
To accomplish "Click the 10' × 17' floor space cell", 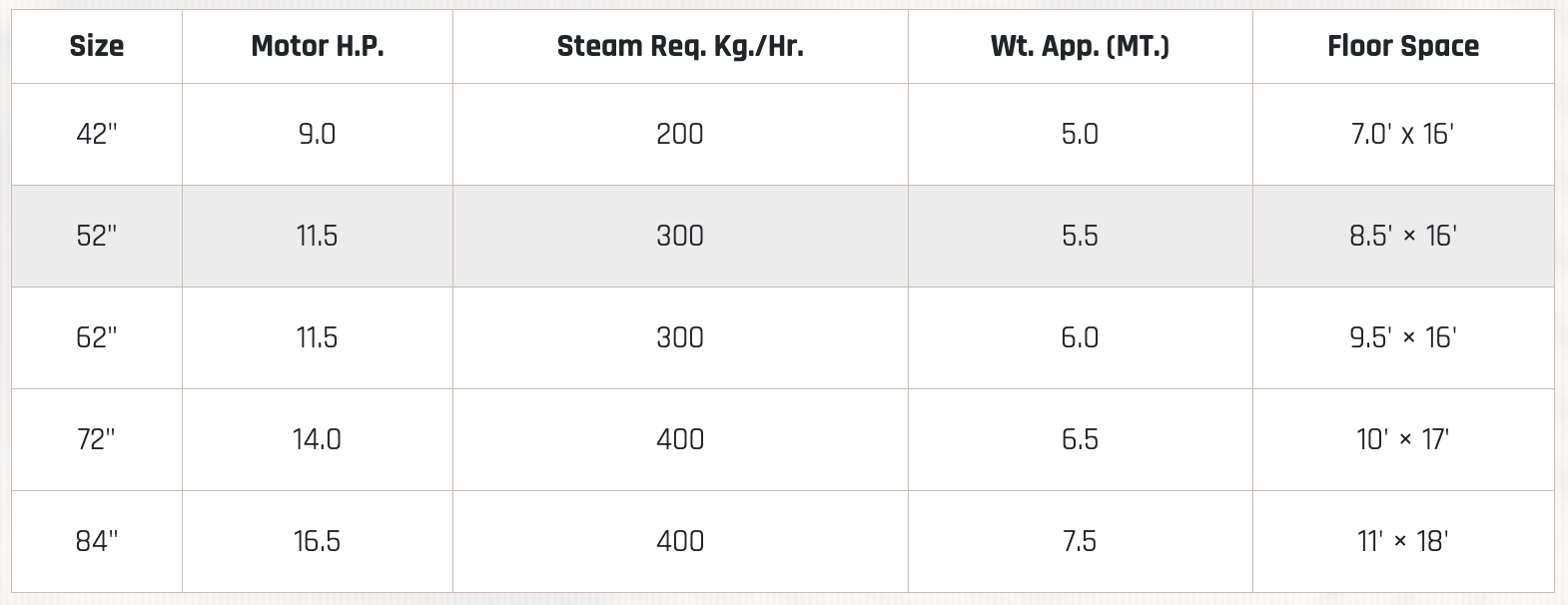I will pos(1403,439).
